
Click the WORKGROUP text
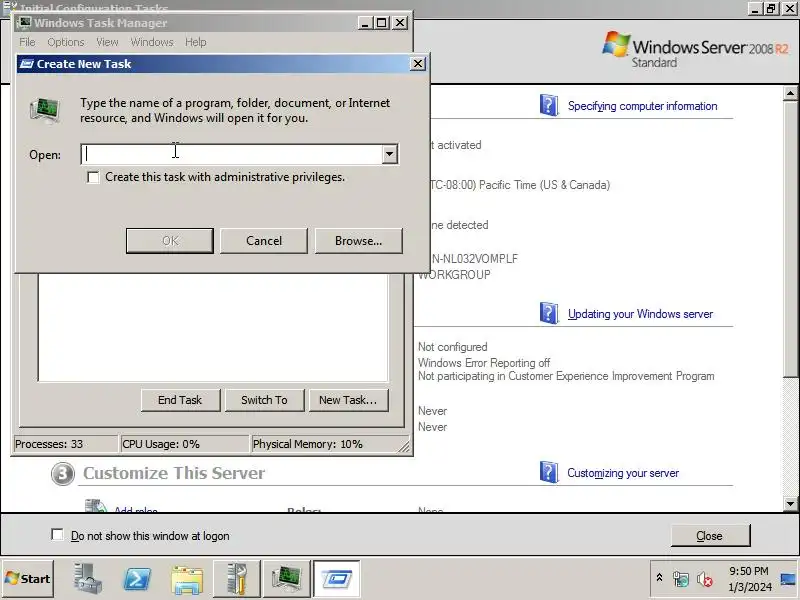454,274
